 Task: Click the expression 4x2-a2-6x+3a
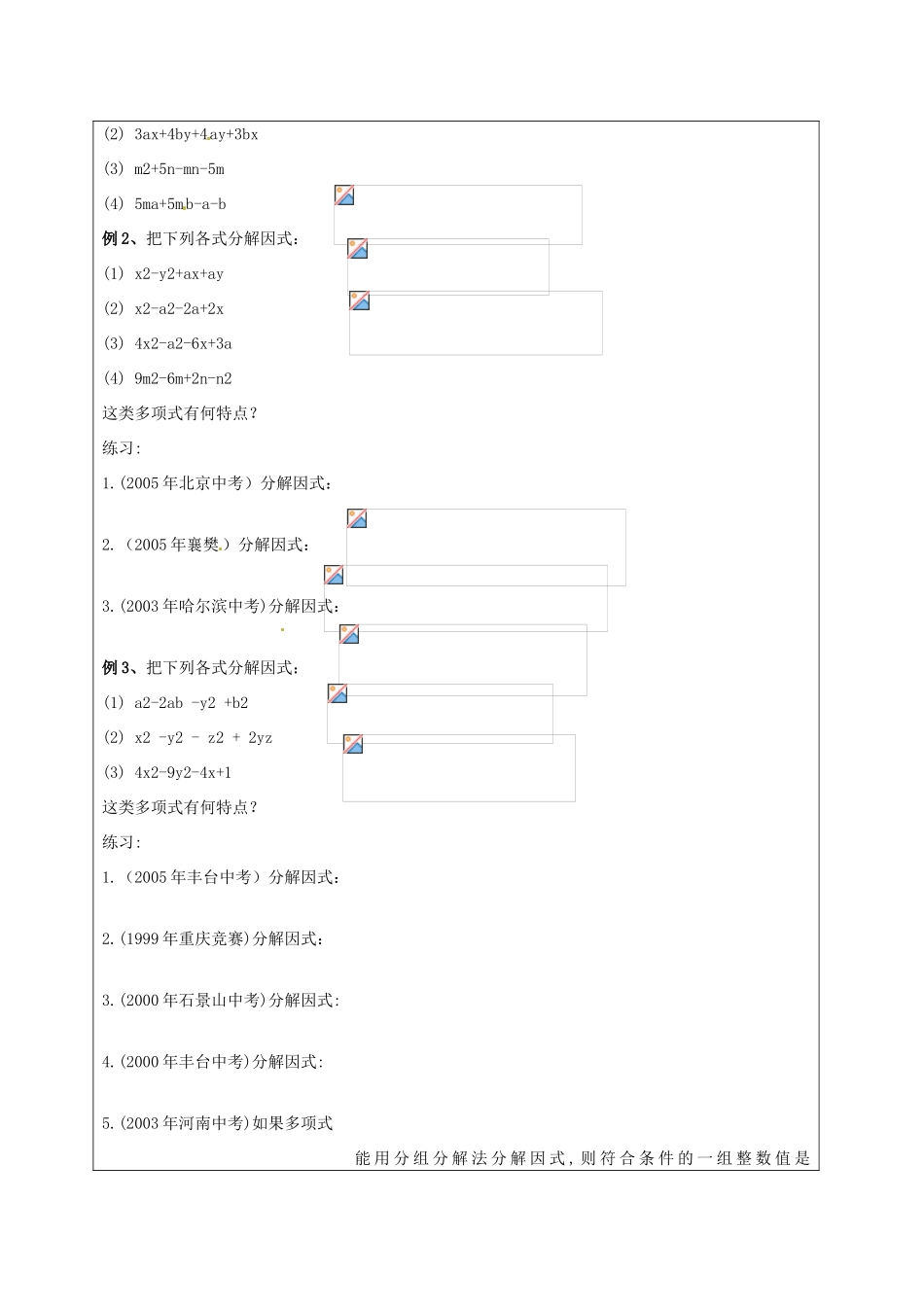click(x=183, y=343)
